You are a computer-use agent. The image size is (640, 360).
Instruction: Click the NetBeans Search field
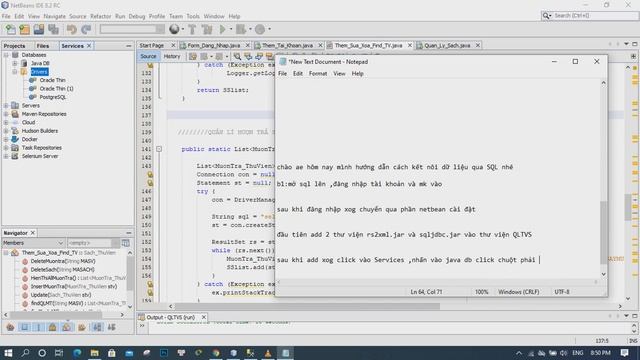tap(589, 16)
